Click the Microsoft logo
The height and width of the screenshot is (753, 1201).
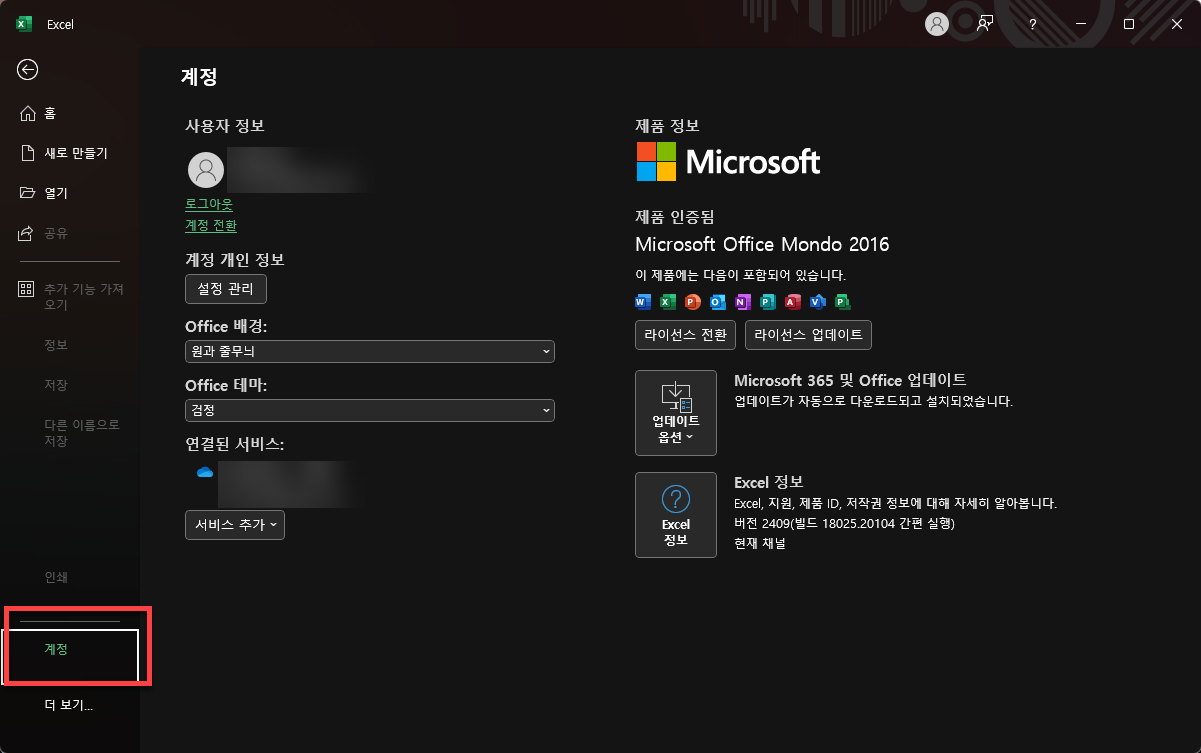pyautogui.click(x=728, y=161)
